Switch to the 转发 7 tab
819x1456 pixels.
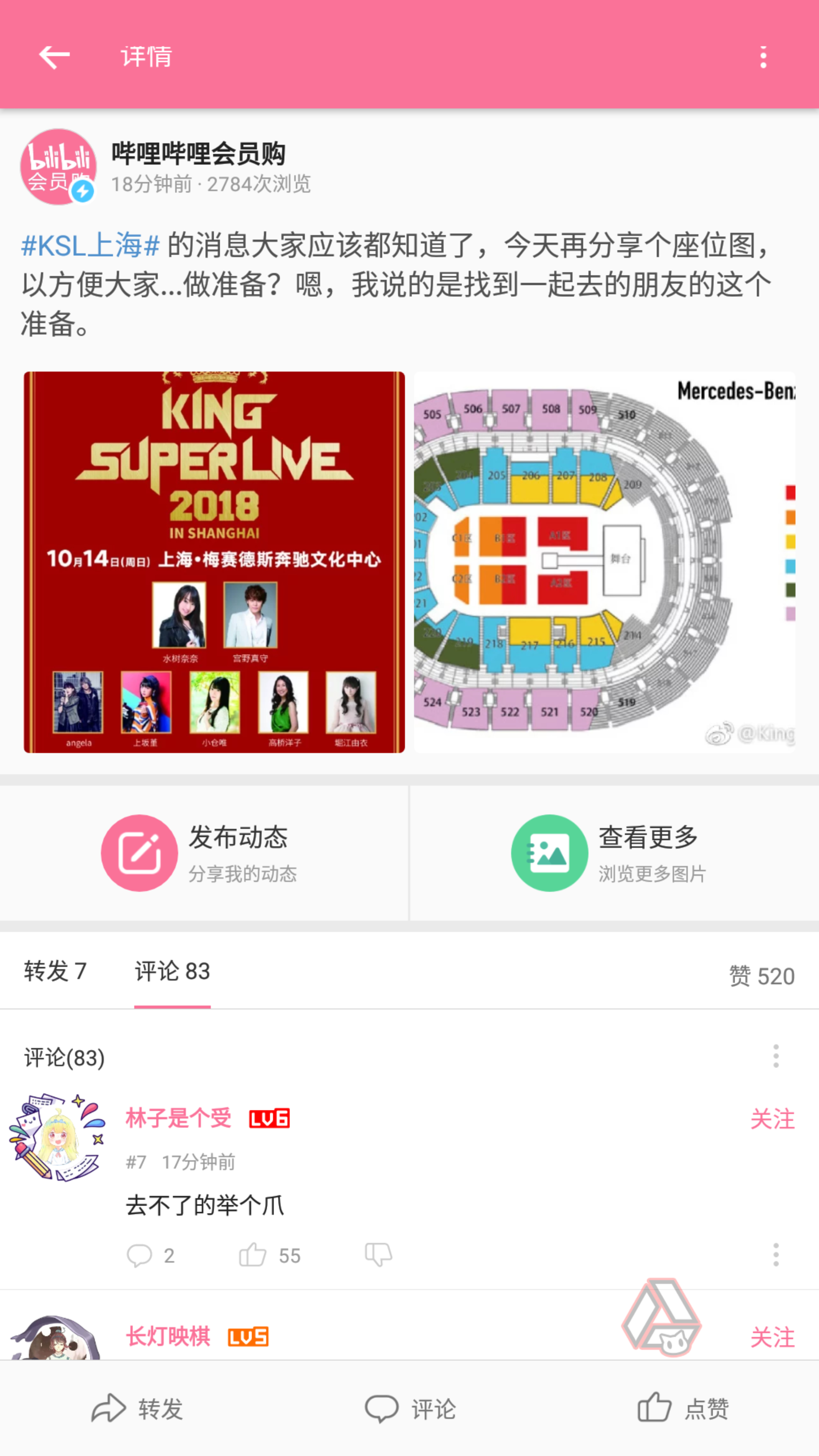click(x=55, y=971)
